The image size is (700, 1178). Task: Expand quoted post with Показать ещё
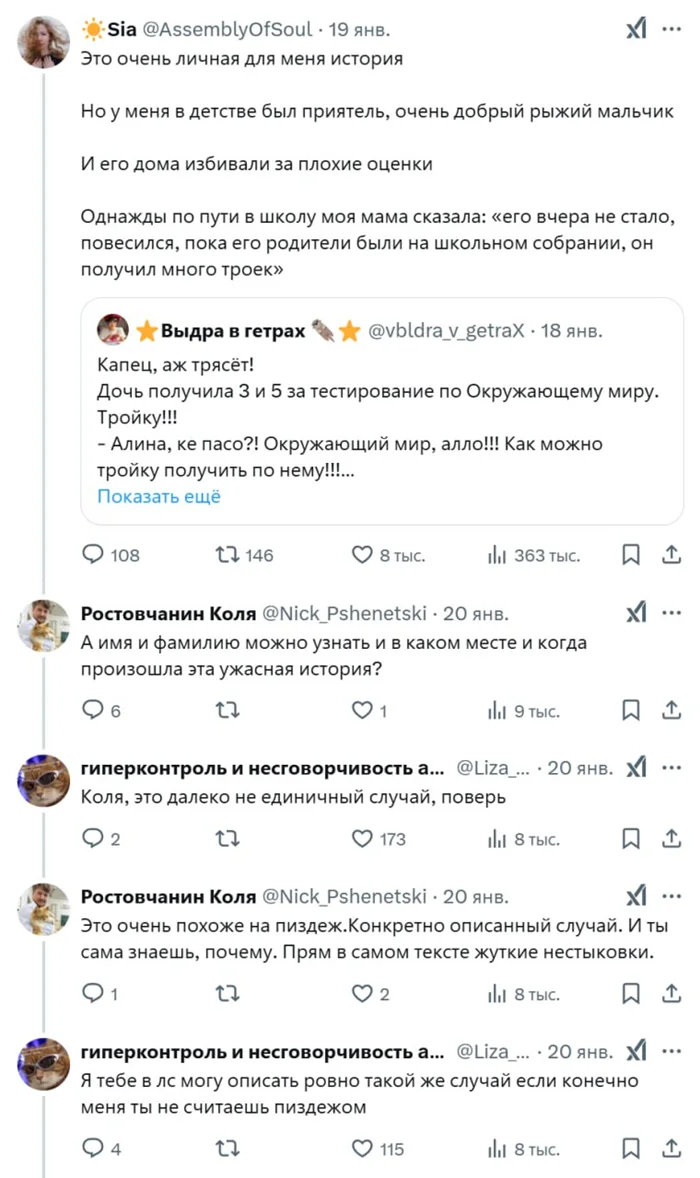coord(159,497)
